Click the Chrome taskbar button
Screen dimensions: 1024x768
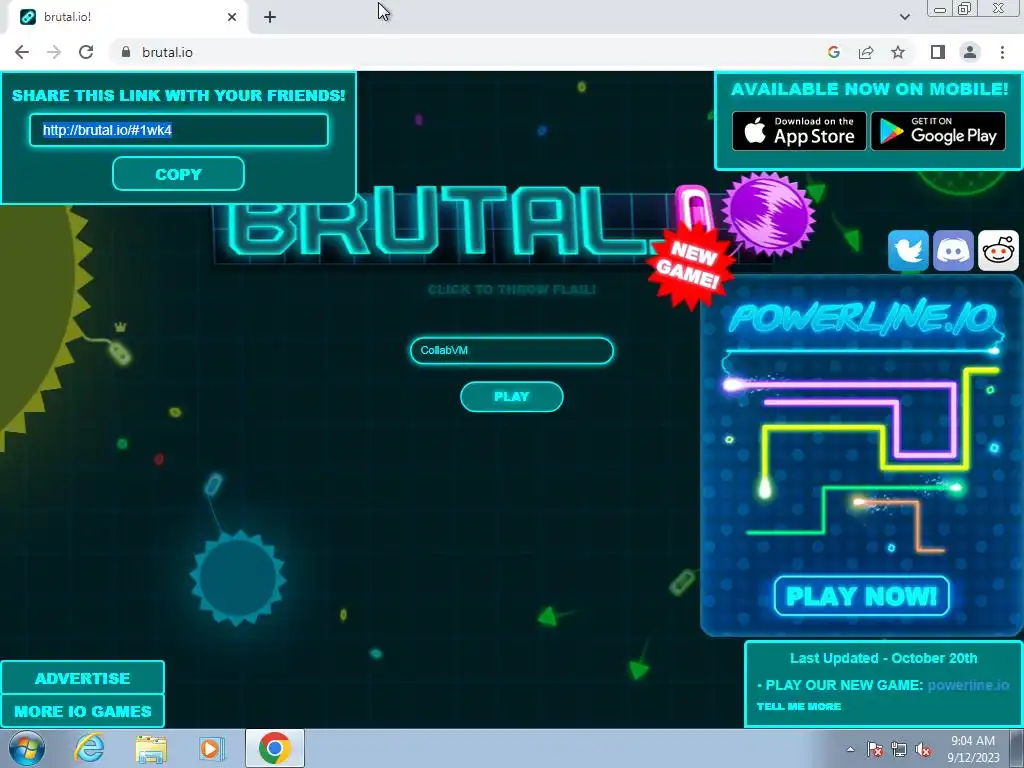pyautogui.click(x=275, y=748)
